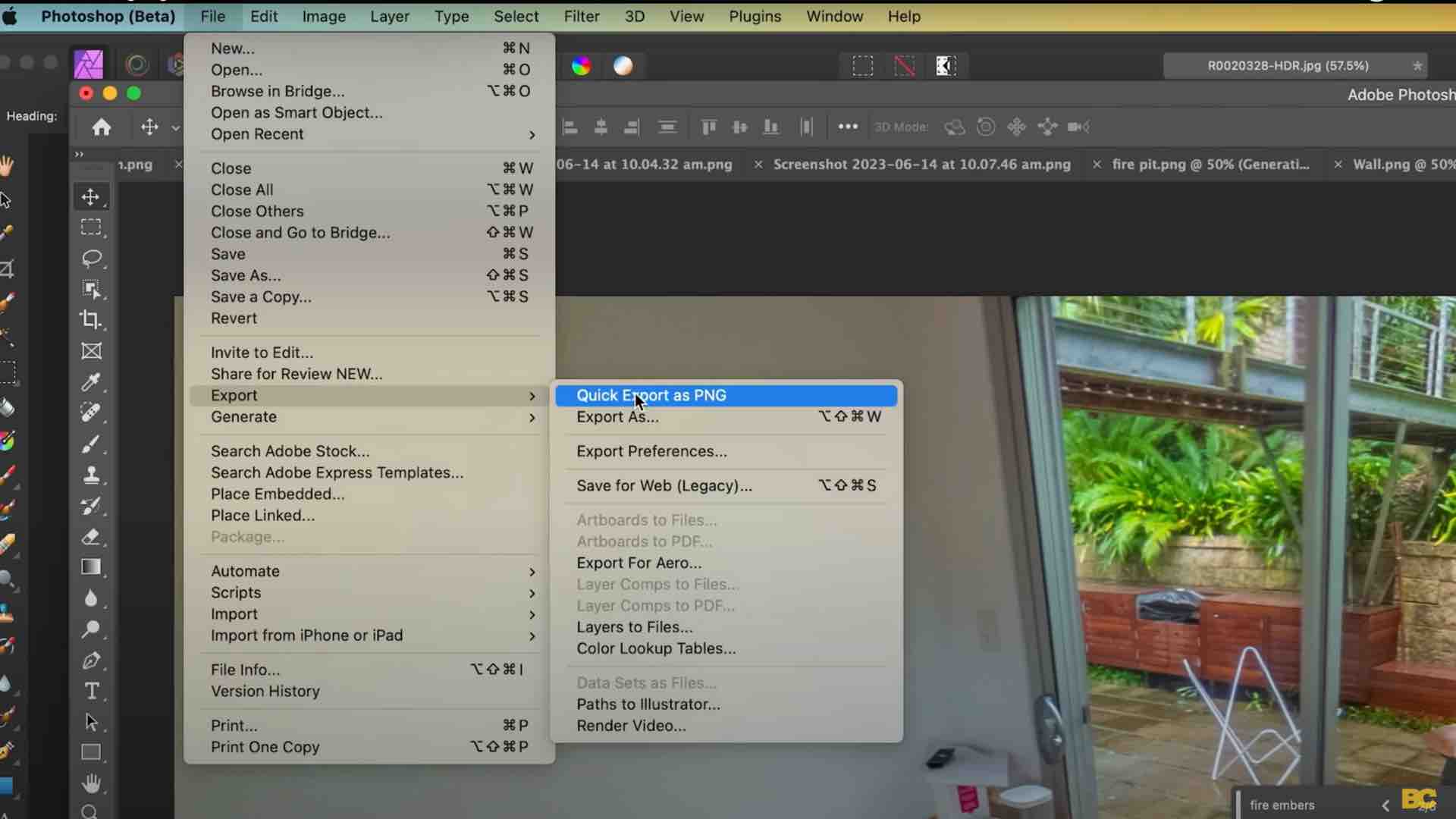Image resolution: width=1456 pixels, height=819 pixels.
Task: Select the Clone Stamp tool
Action: click(91, 475)
